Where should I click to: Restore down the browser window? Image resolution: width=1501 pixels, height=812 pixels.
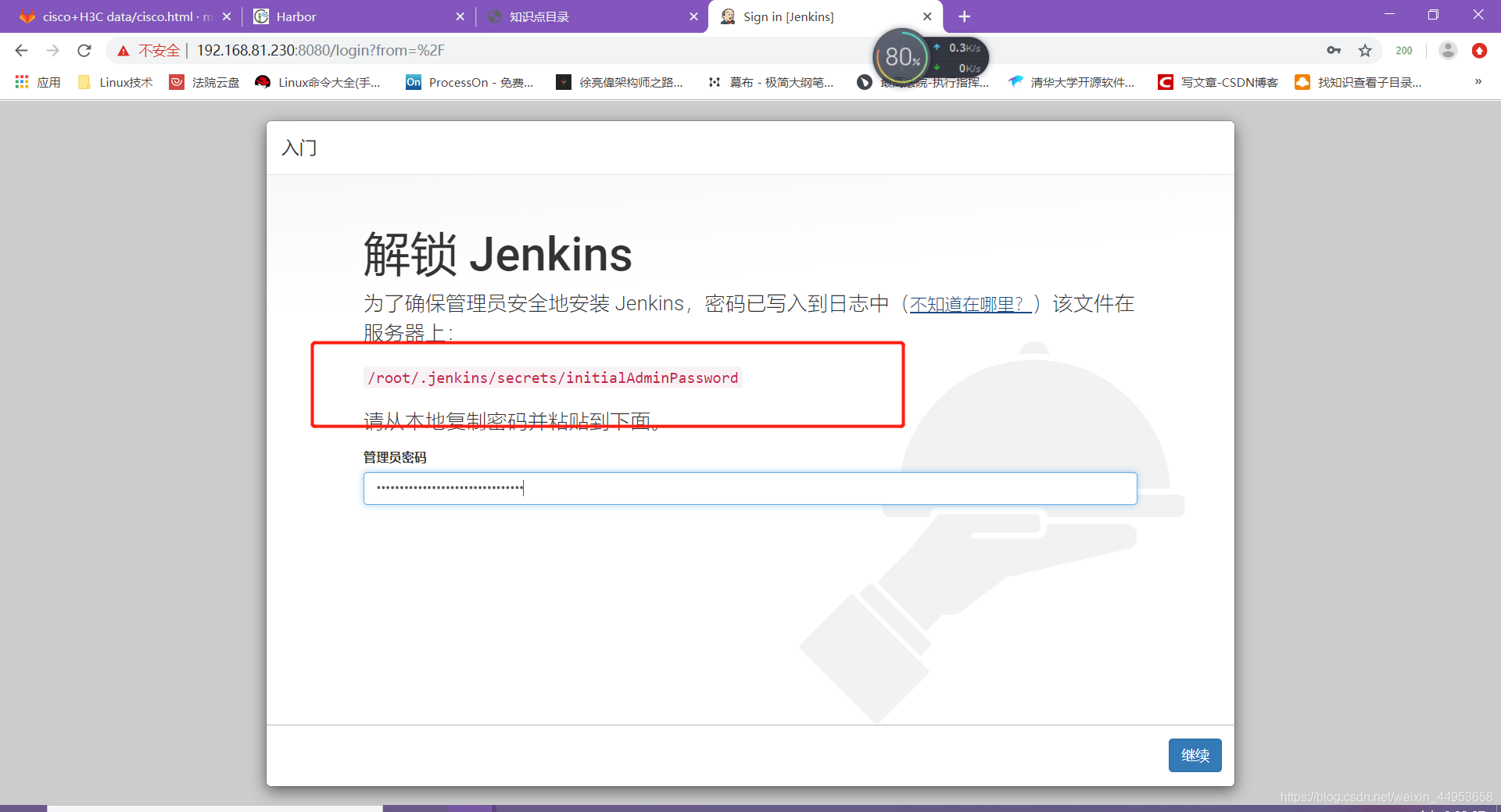(x=1433, y=15)
